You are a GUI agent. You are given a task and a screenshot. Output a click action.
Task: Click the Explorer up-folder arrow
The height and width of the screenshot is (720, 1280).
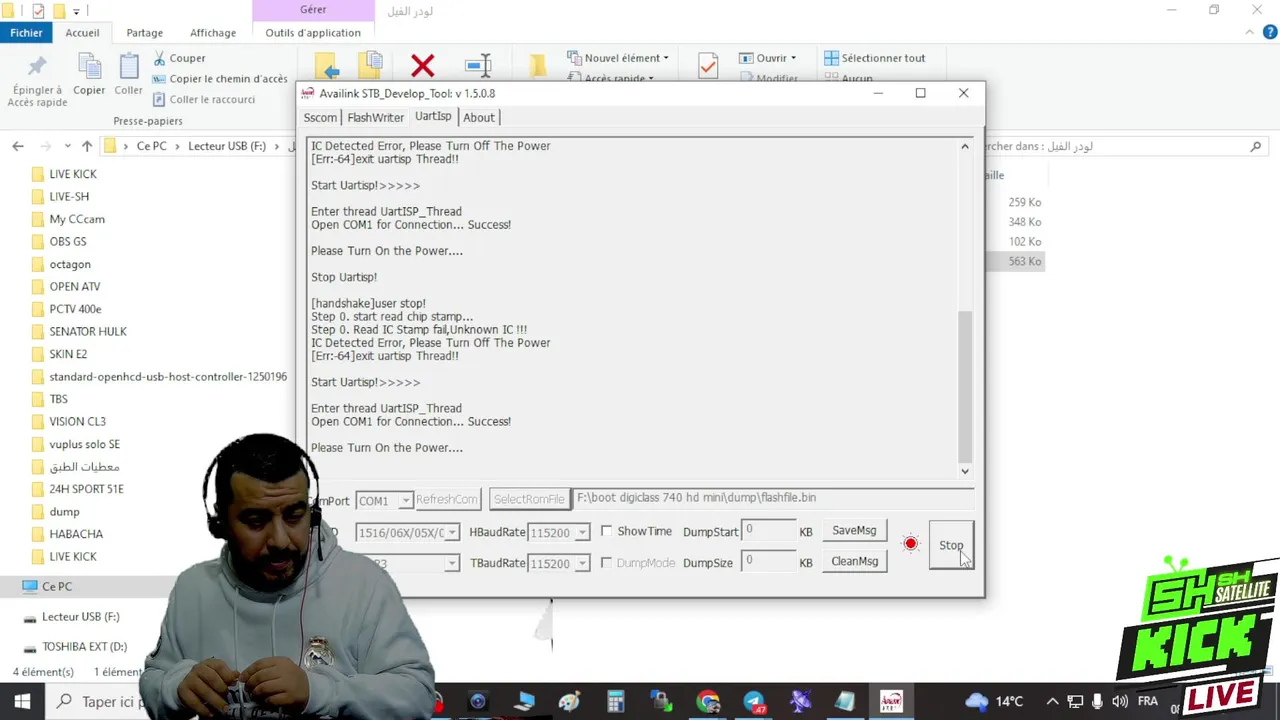tap(87, 146)
